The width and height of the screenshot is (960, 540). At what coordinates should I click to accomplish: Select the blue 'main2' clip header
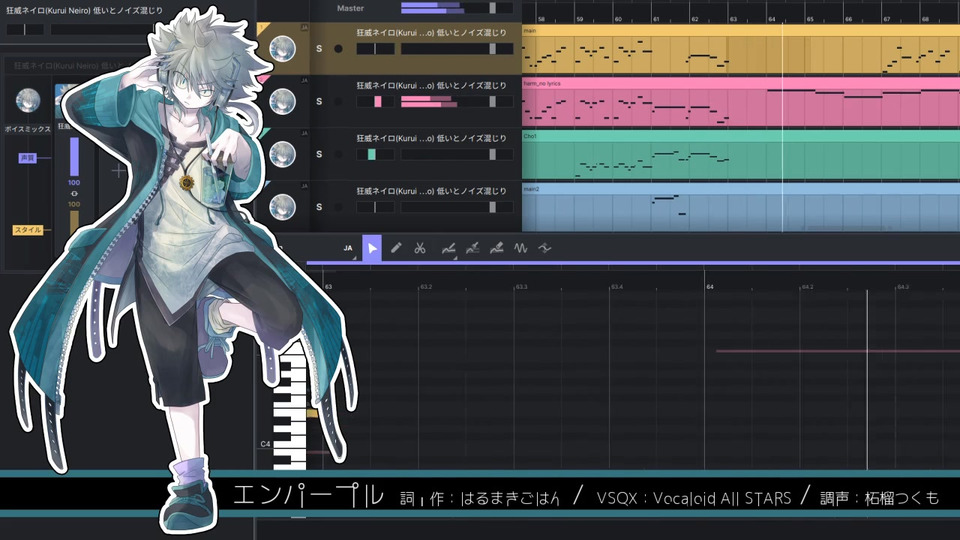pyautogui.click(x=741, y=189)
